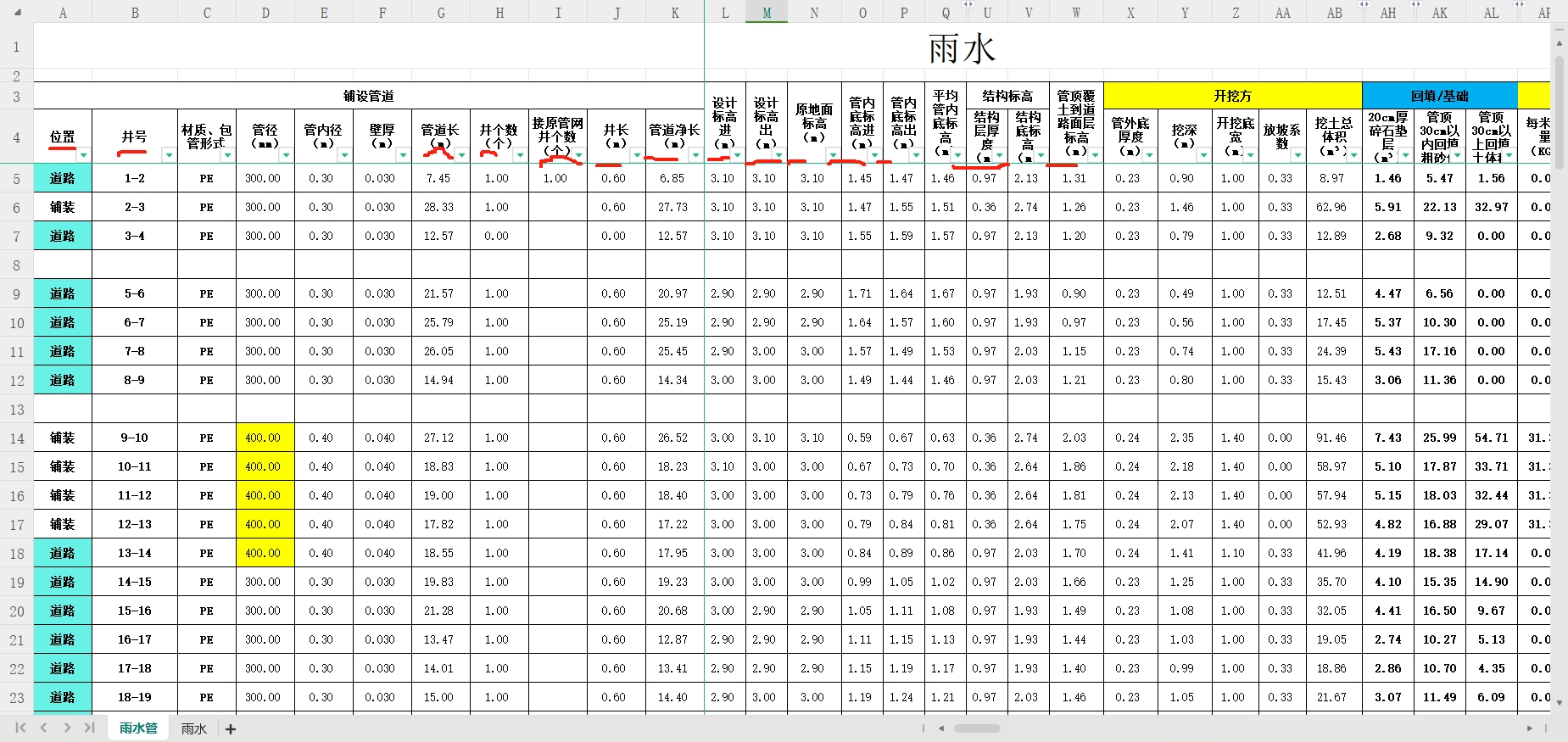The image size is (1568, 742).
Task: Select row 23 header
Action: (x=16, y=697)
